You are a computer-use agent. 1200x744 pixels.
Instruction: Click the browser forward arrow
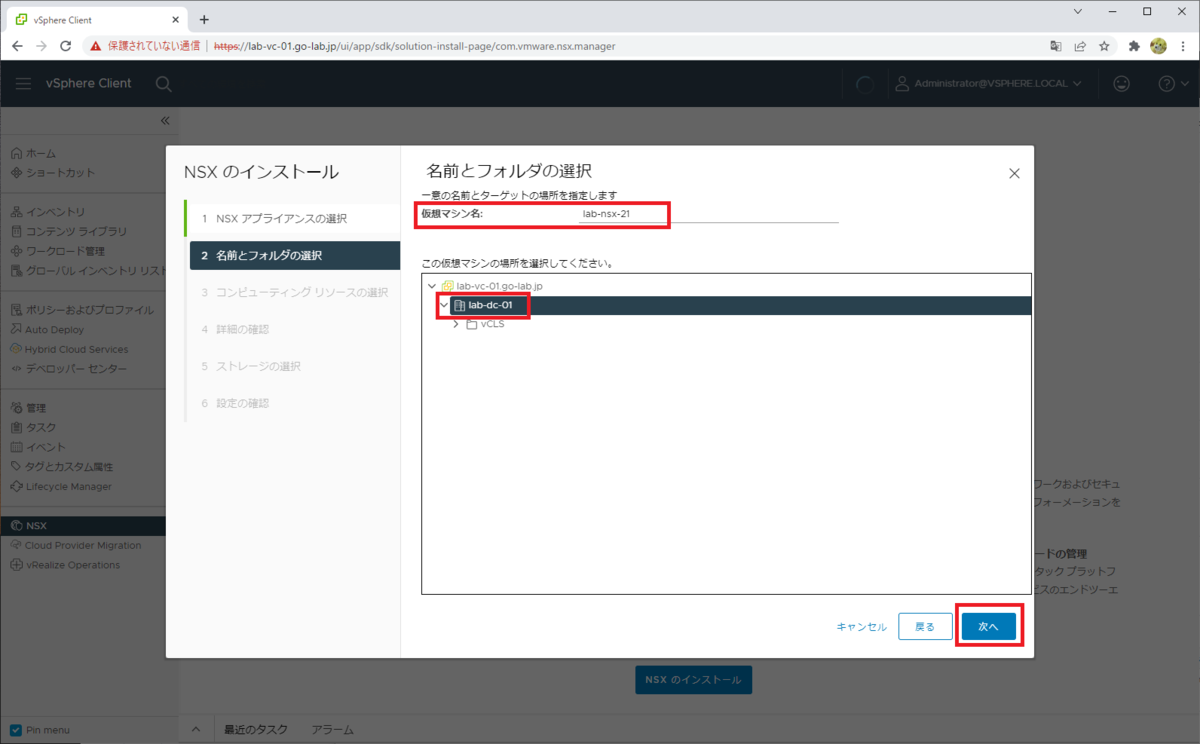41,46
